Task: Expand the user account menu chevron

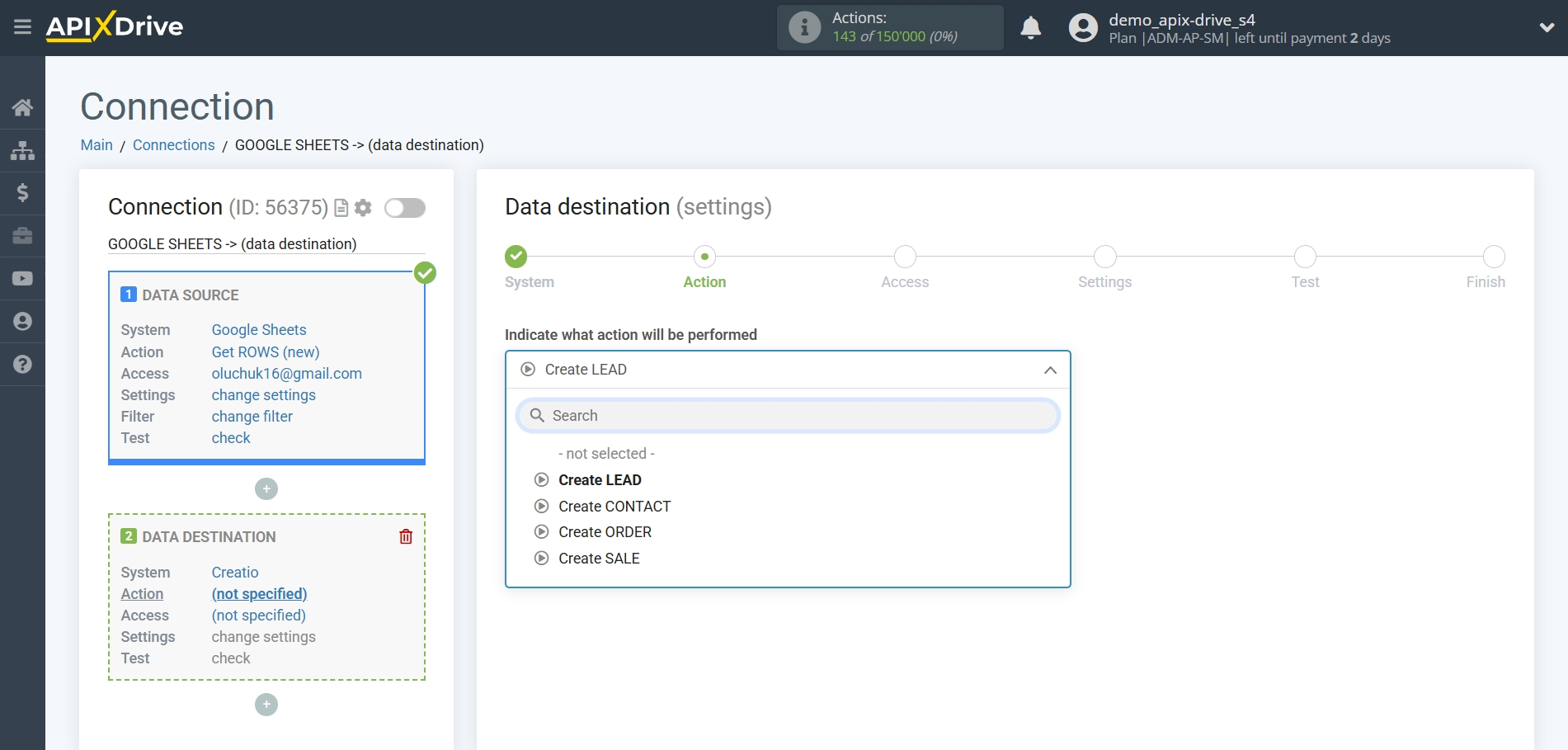Action: pyautogui.click(x=1547, y=27)
